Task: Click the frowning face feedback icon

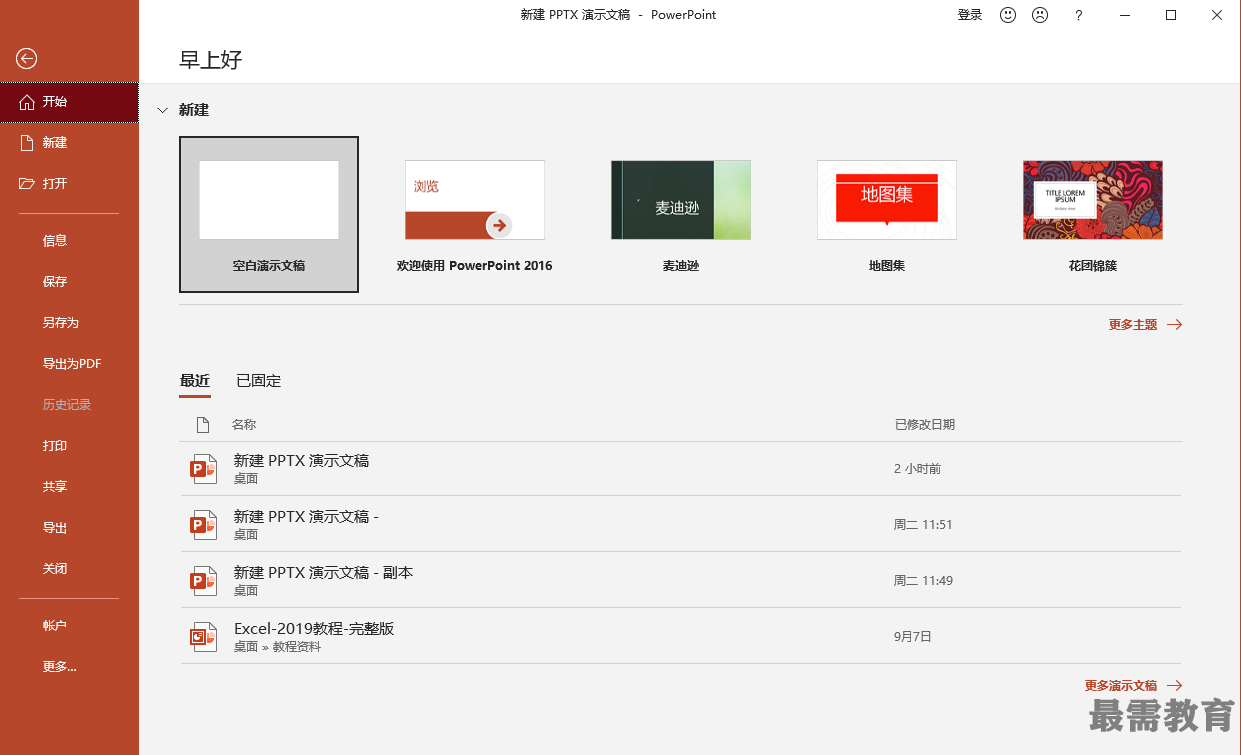Action: [x=1040, y=15]
